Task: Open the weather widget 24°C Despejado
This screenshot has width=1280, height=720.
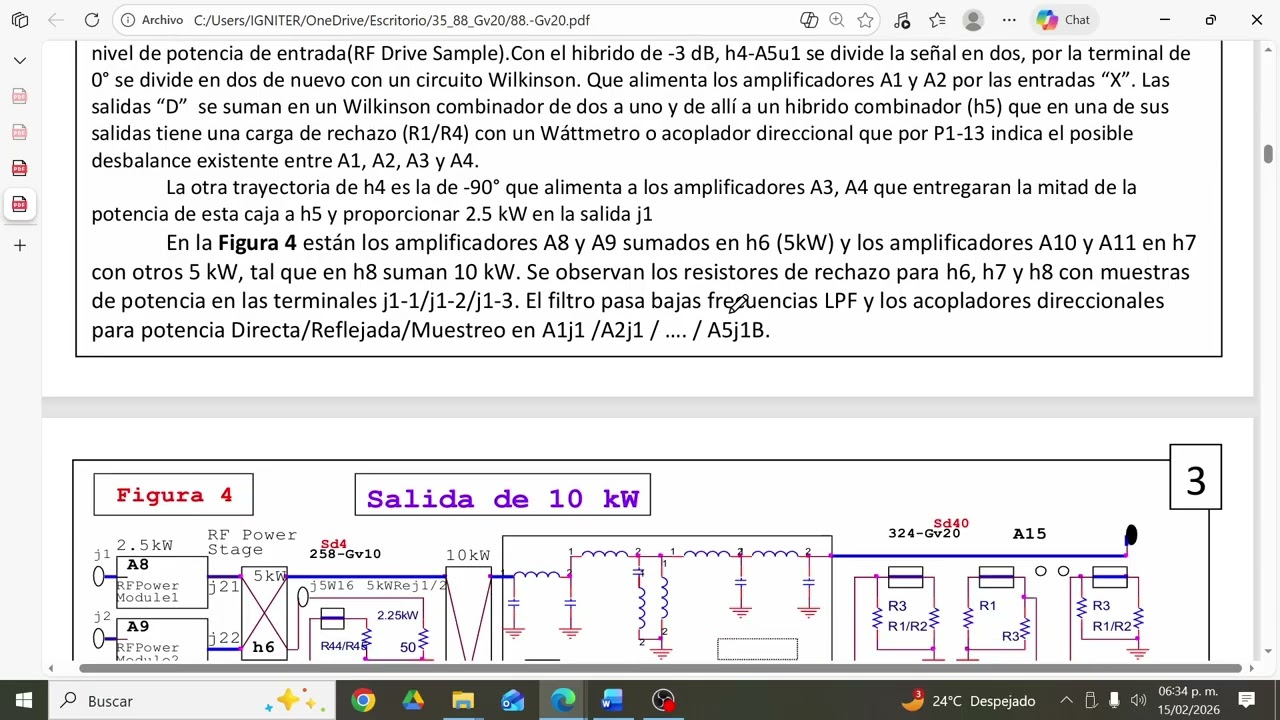Action: coord(969,701)
